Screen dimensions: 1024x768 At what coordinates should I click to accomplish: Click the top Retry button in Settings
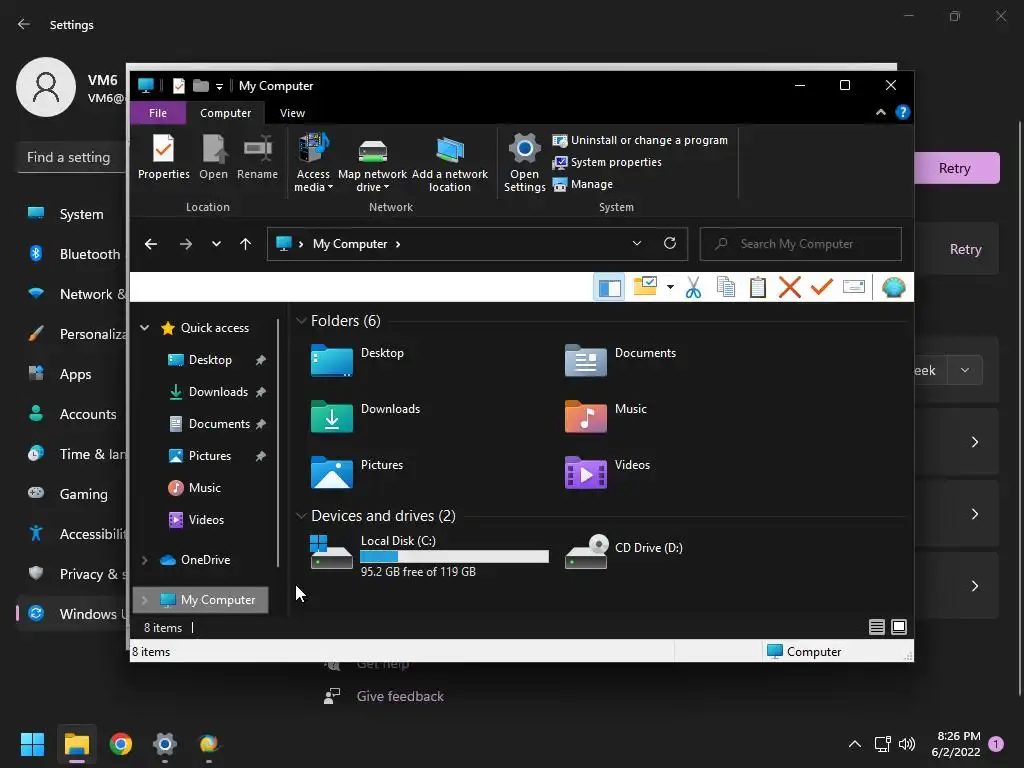(955, 168)
